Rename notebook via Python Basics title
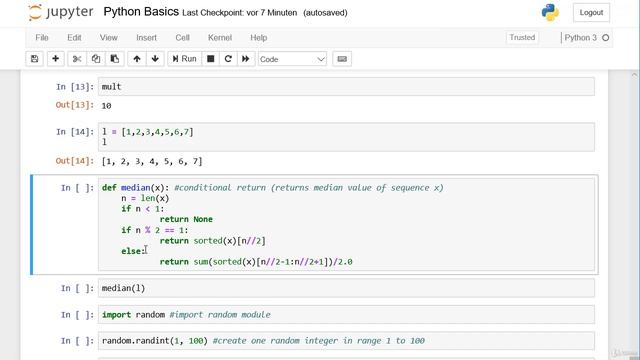 tap(141, 12)
